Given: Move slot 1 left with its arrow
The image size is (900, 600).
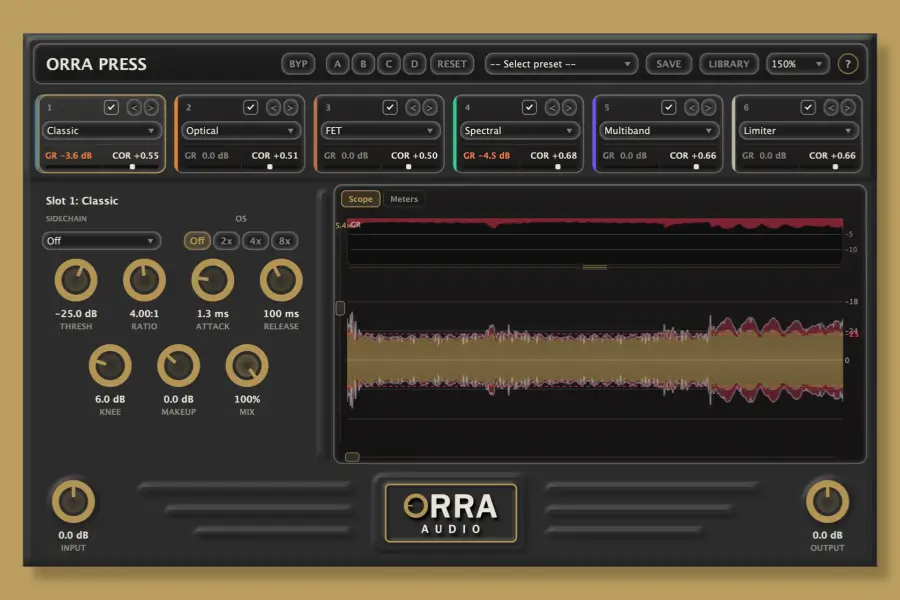Looking at the screenshot, I should [134, 107].
